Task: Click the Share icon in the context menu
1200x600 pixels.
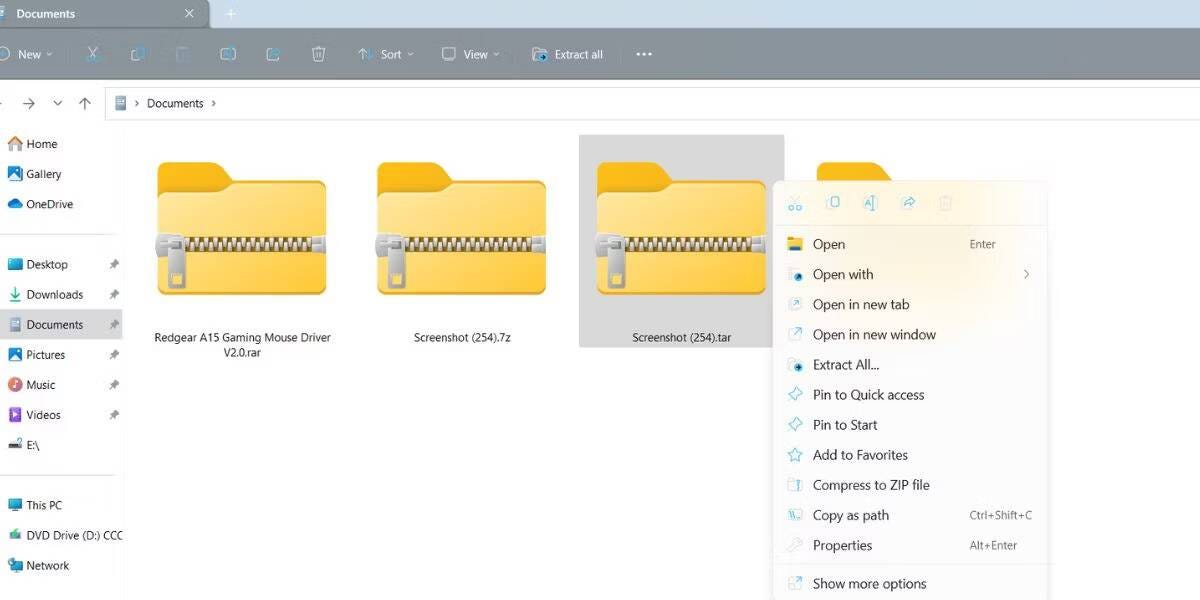Action: tap(908, 203)
